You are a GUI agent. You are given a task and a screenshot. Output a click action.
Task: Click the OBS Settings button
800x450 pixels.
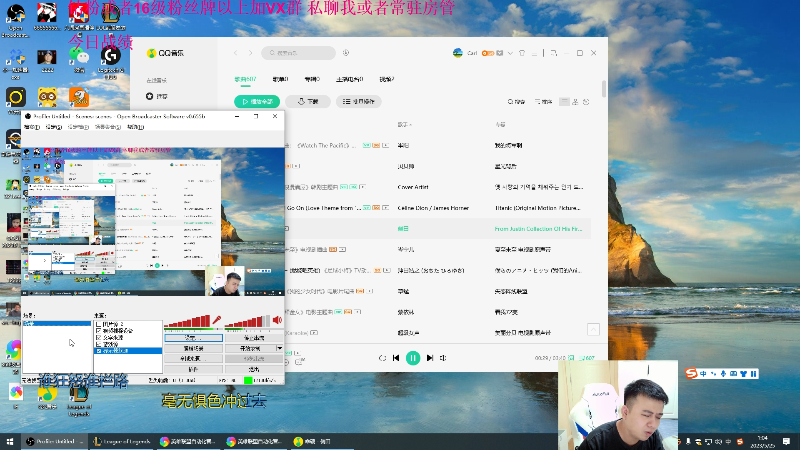(x=193, y=338)
